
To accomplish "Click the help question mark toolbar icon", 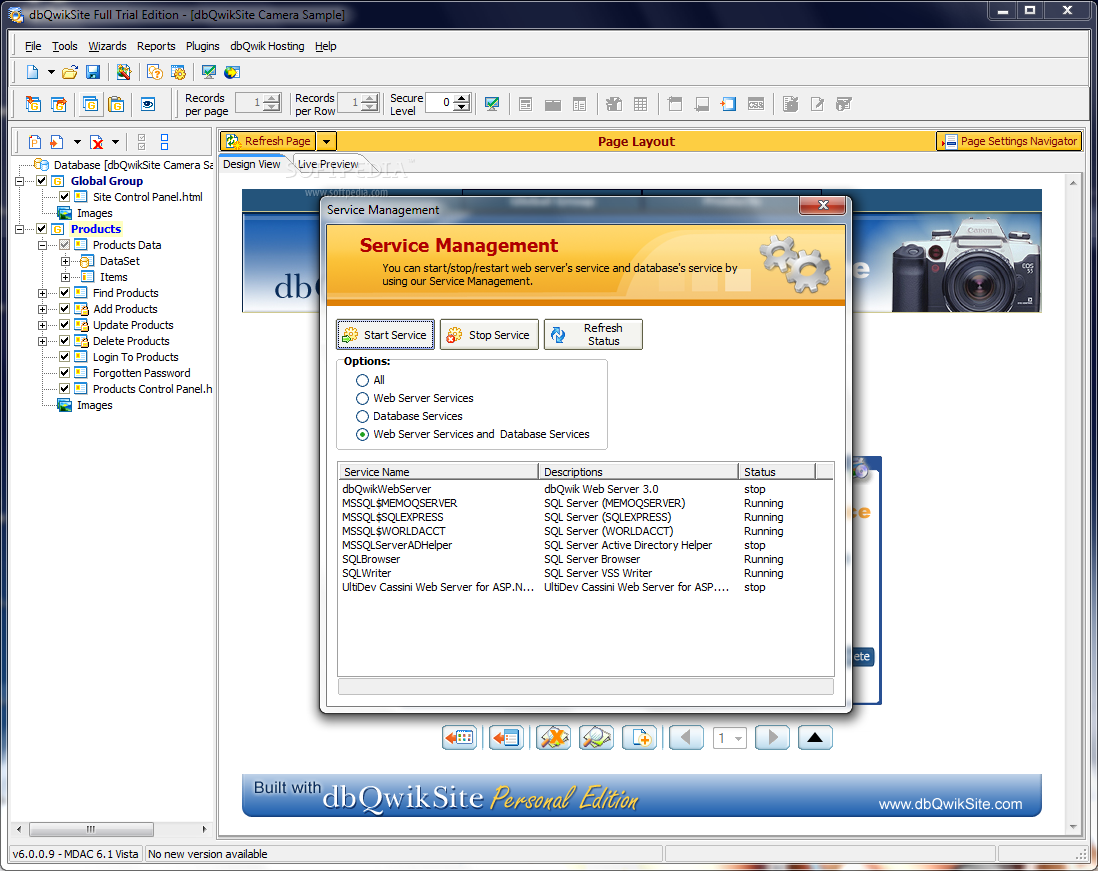I will (x=155, y=72).
